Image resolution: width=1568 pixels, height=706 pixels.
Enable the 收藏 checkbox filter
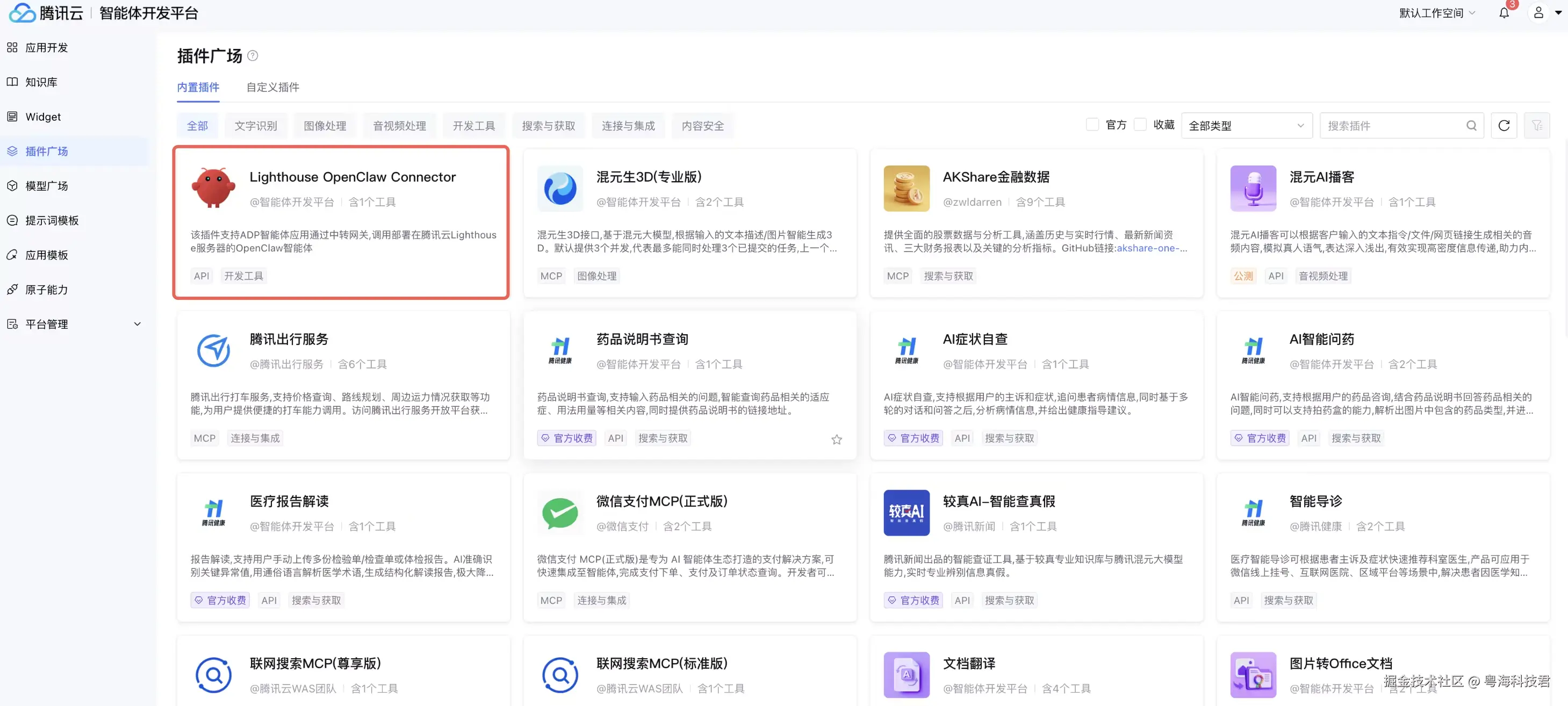click(x=1140, y=125)
